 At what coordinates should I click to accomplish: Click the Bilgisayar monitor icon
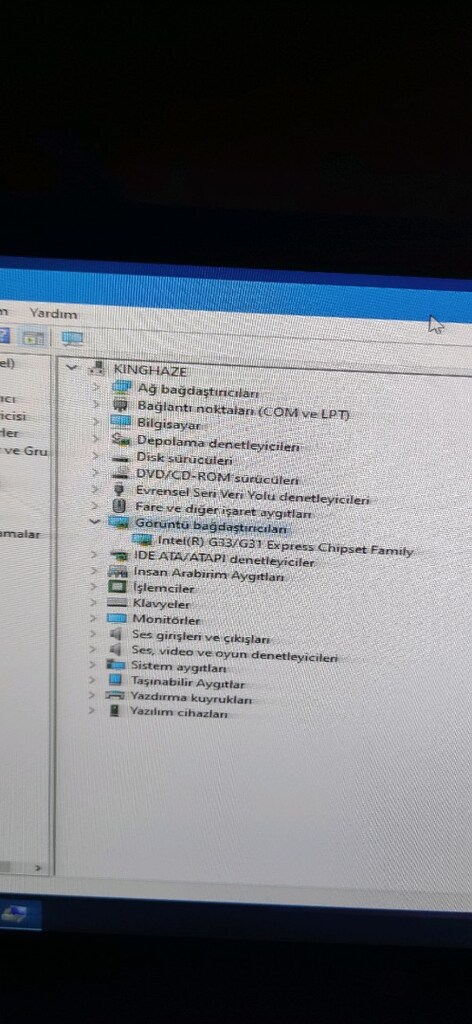point(121,423)
